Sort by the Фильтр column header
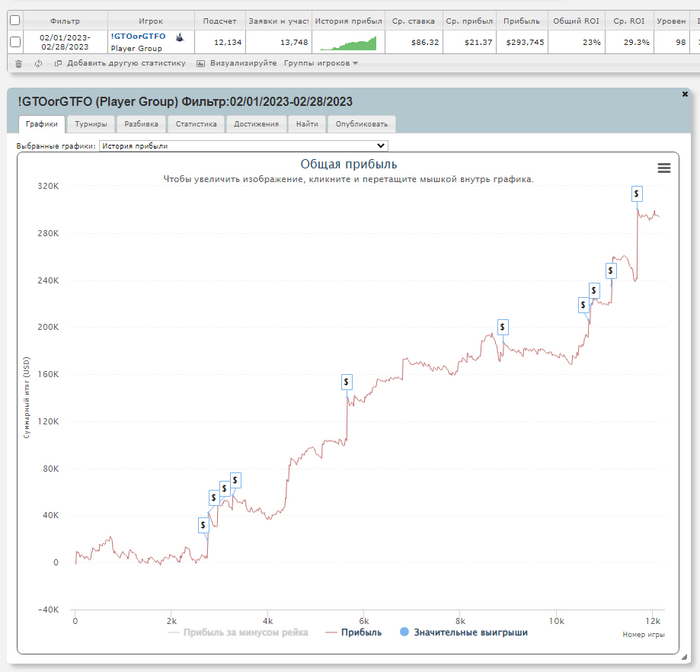This screenshot has width=700, height=672. pos(65,21)
